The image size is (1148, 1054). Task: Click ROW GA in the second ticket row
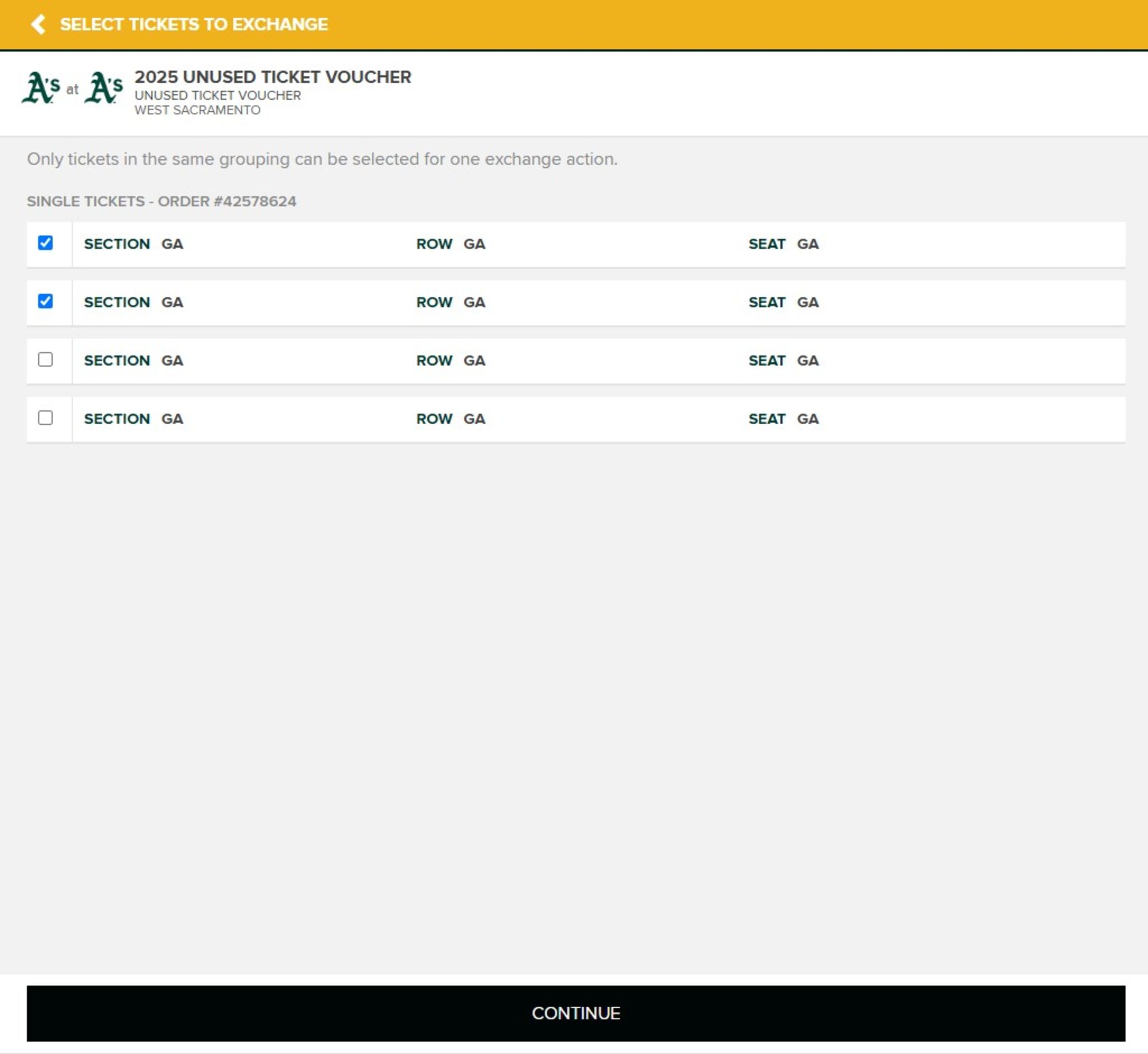451,302
